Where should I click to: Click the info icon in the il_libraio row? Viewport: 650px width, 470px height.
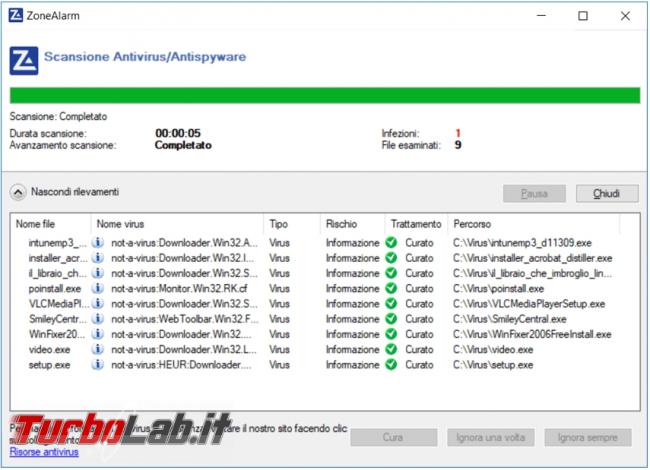click(97, 273)
